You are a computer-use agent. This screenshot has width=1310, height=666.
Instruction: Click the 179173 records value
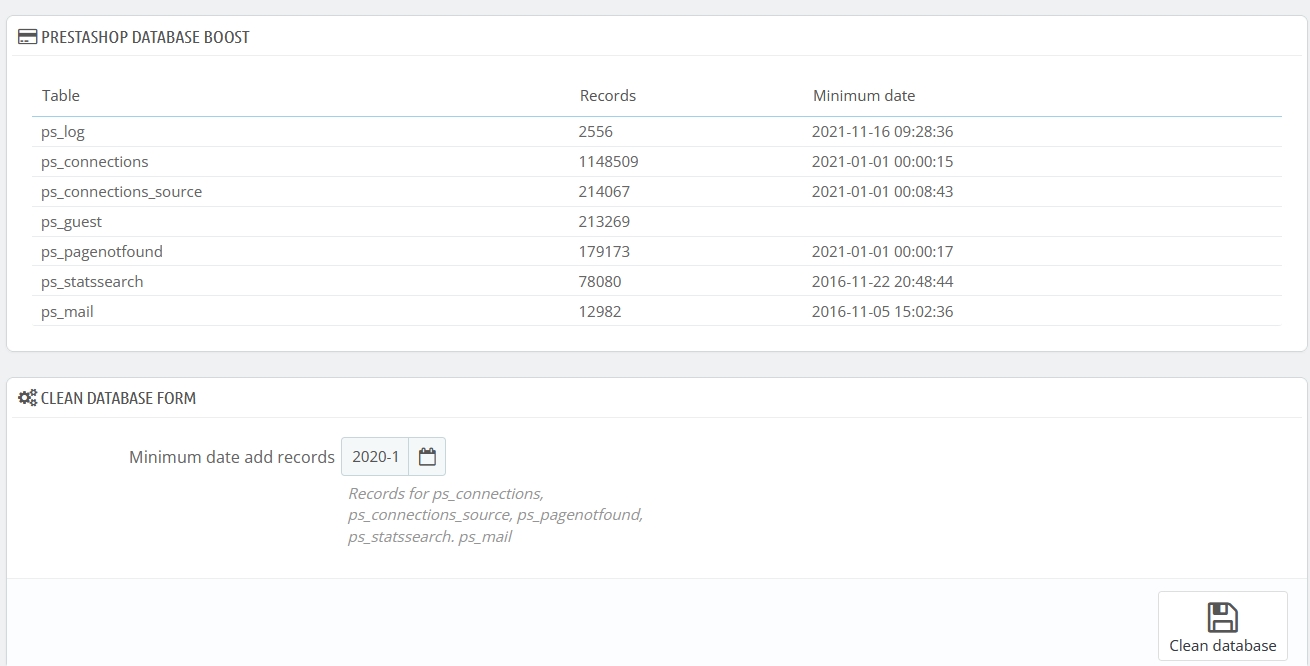pos(605,252)
